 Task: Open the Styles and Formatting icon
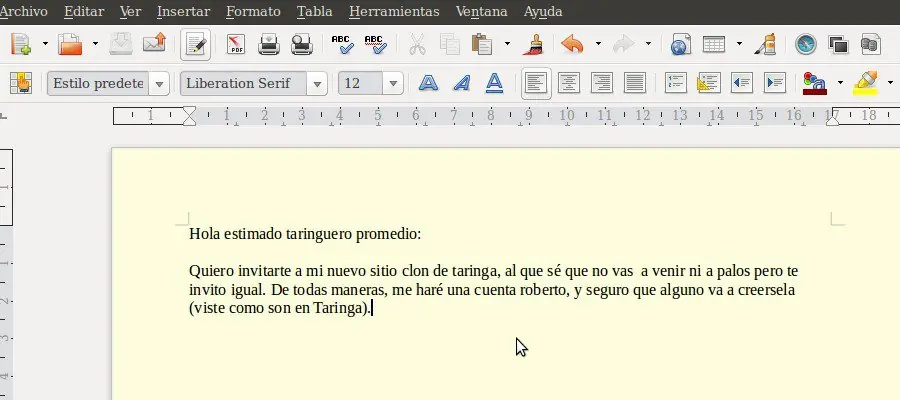pos(21,83)
